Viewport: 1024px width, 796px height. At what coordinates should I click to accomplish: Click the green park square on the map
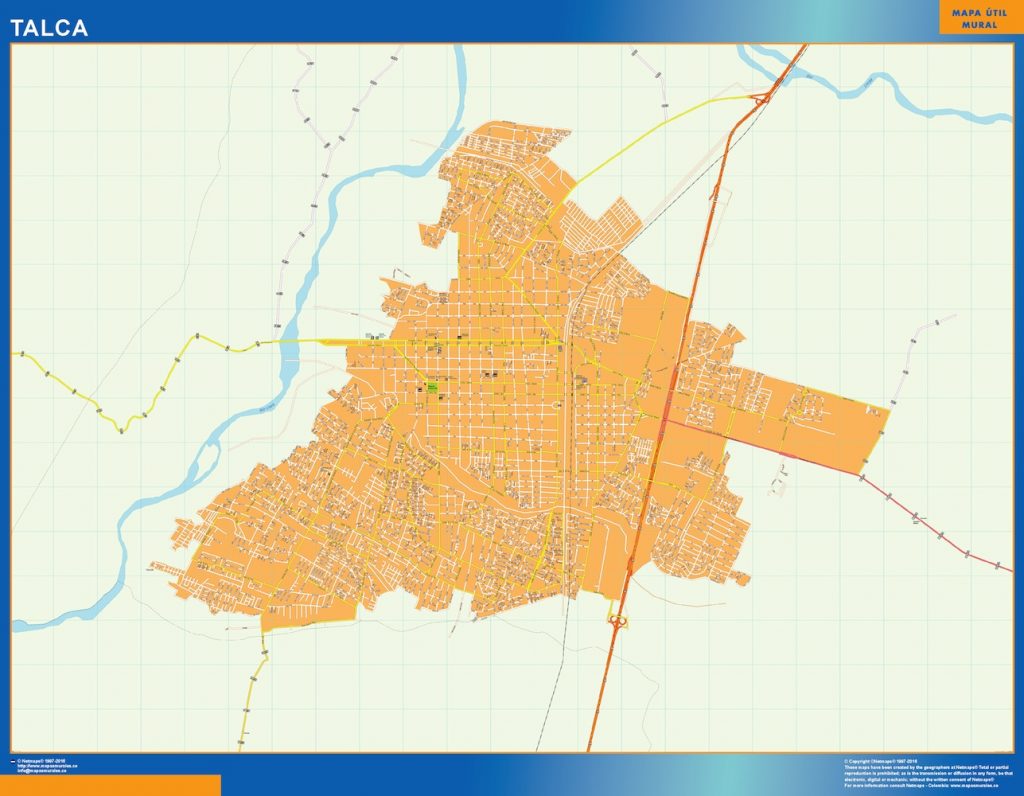[432, 387]
